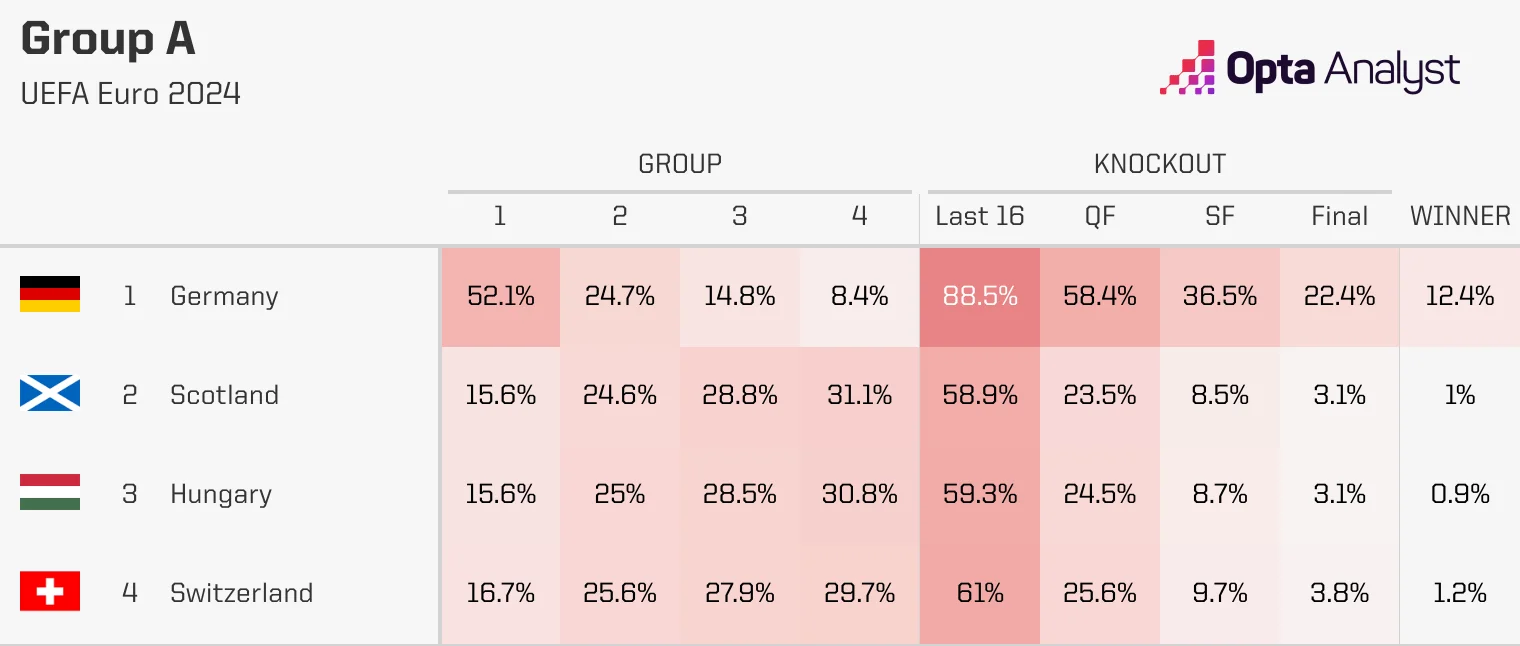Click the KNOCKOUT section heading

click(1159, 163)
